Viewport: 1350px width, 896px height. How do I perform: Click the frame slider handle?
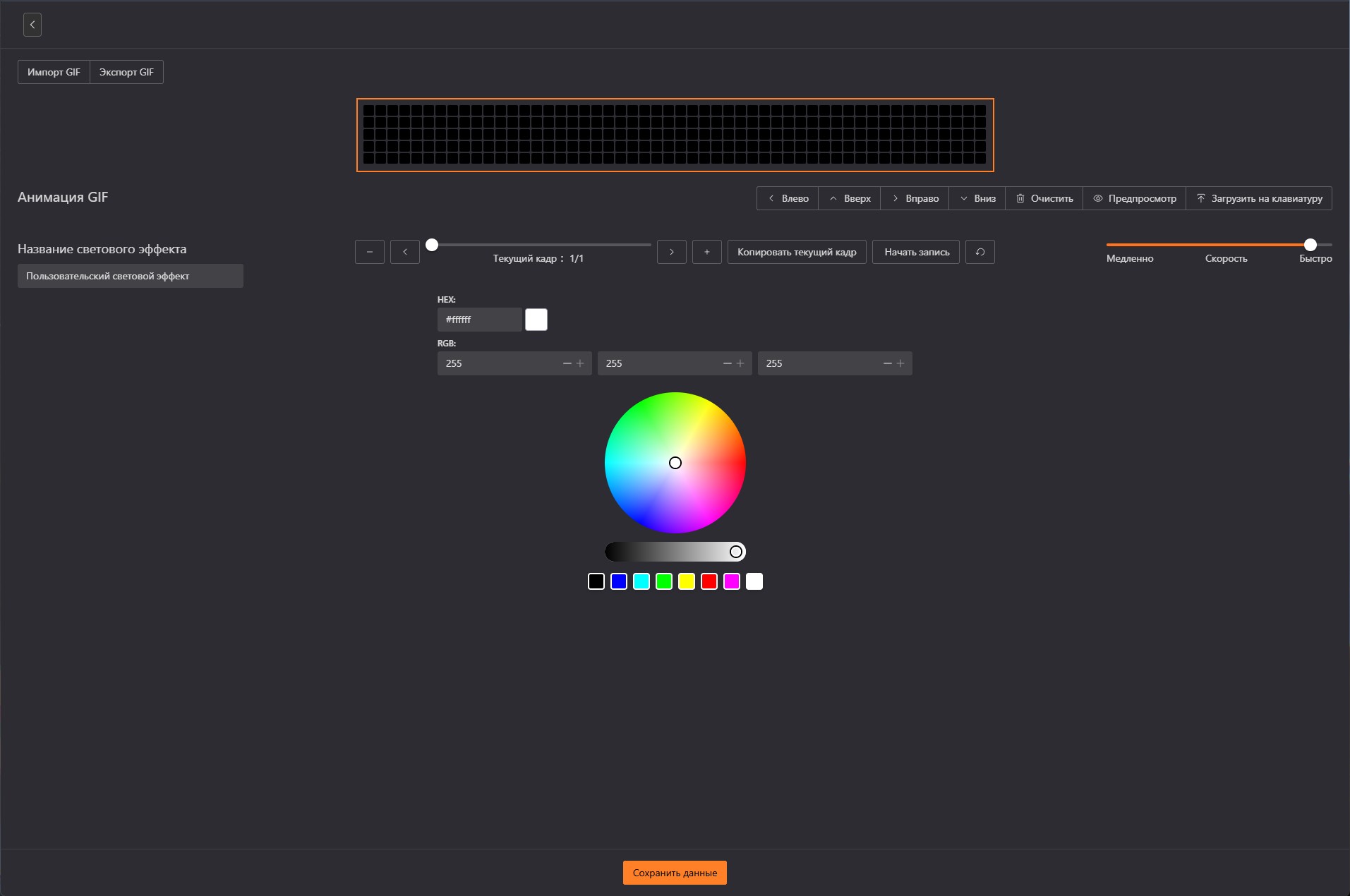[432, 245]
